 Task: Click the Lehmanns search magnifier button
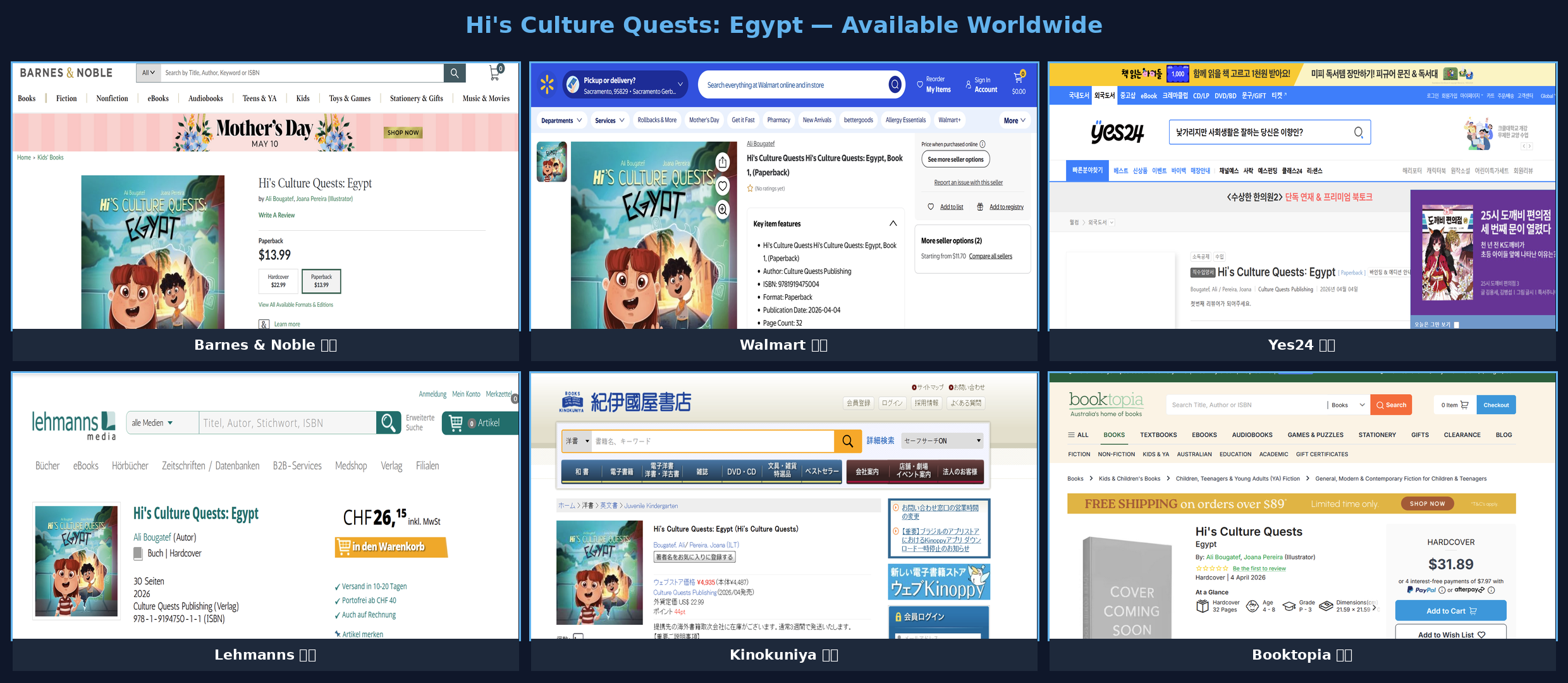388,422
